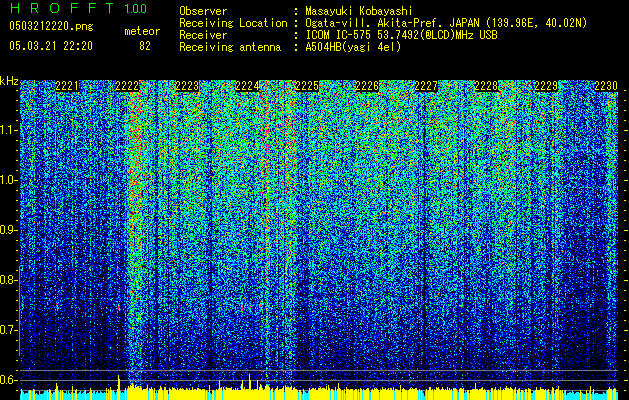This screenshot has width=629, height=400.
Task: Click the 'Receiver' field label
Action: pyautogui.click(x=203, y=35)
